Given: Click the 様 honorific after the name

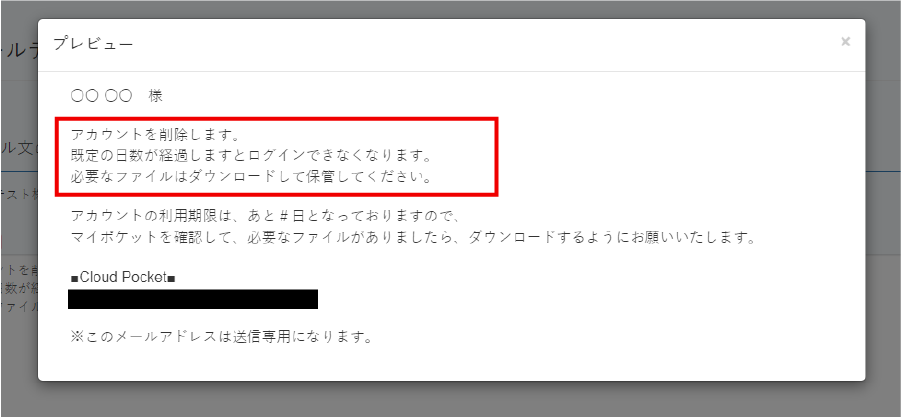Looking at the screenshot, I should pos(156,96).
